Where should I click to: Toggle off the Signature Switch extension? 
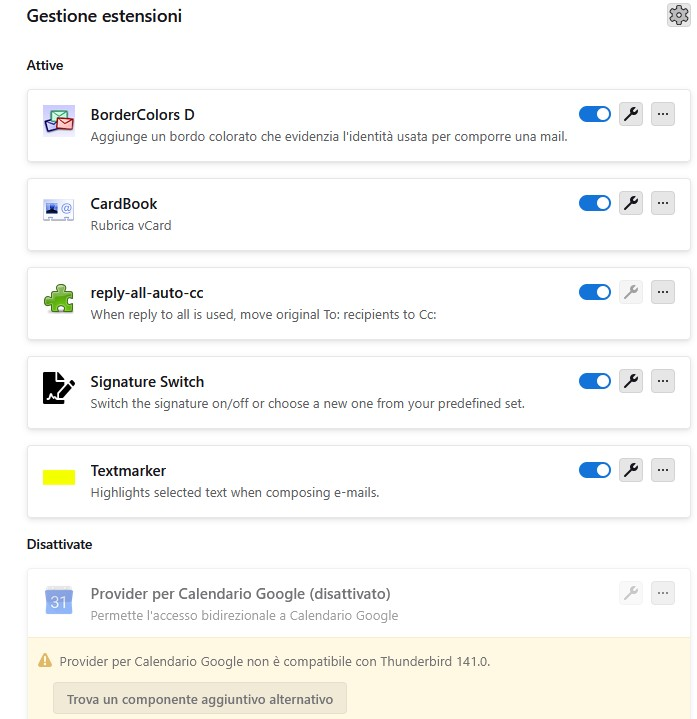(x=595, y=381)
